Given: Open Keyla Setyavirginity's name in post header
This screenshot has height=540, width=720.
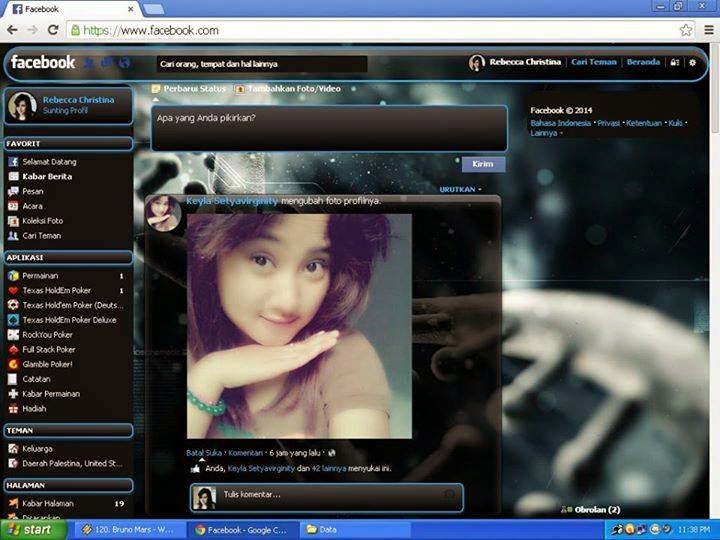Looking at the screenshot, I should coord(232,201).
